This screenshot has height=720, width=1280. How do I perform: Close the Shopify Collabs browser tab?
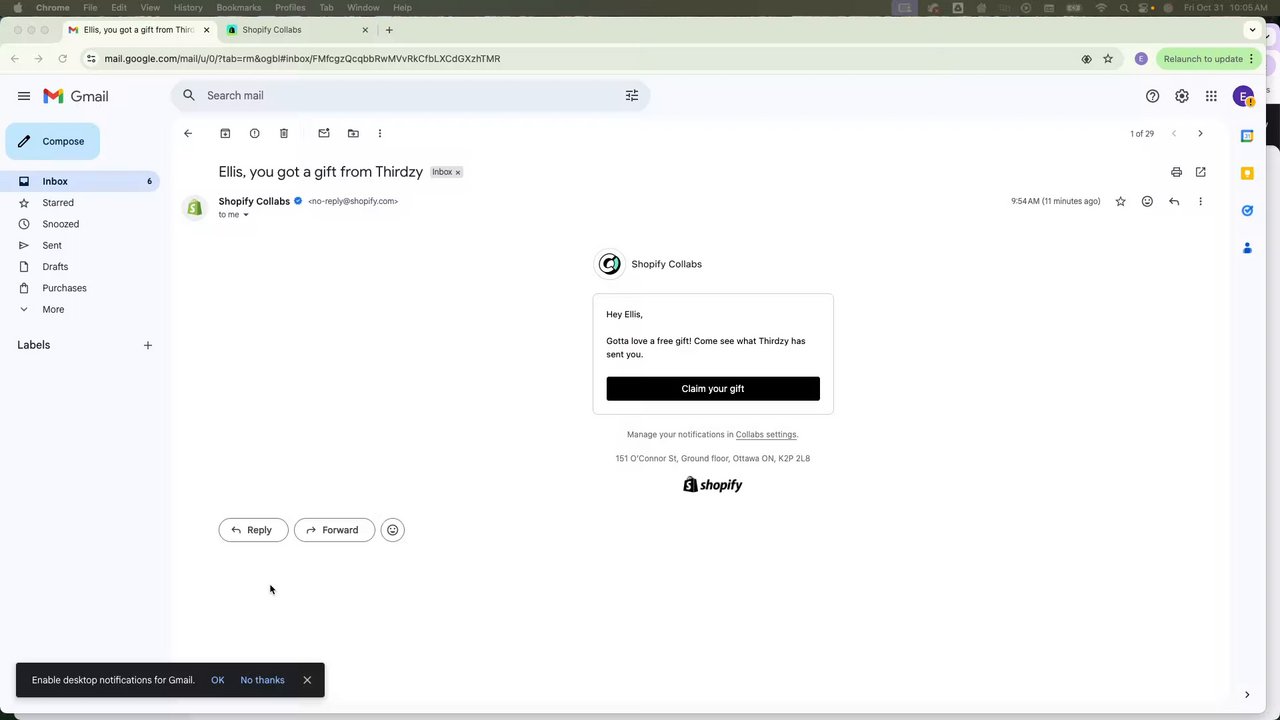(x=365, y=30)
